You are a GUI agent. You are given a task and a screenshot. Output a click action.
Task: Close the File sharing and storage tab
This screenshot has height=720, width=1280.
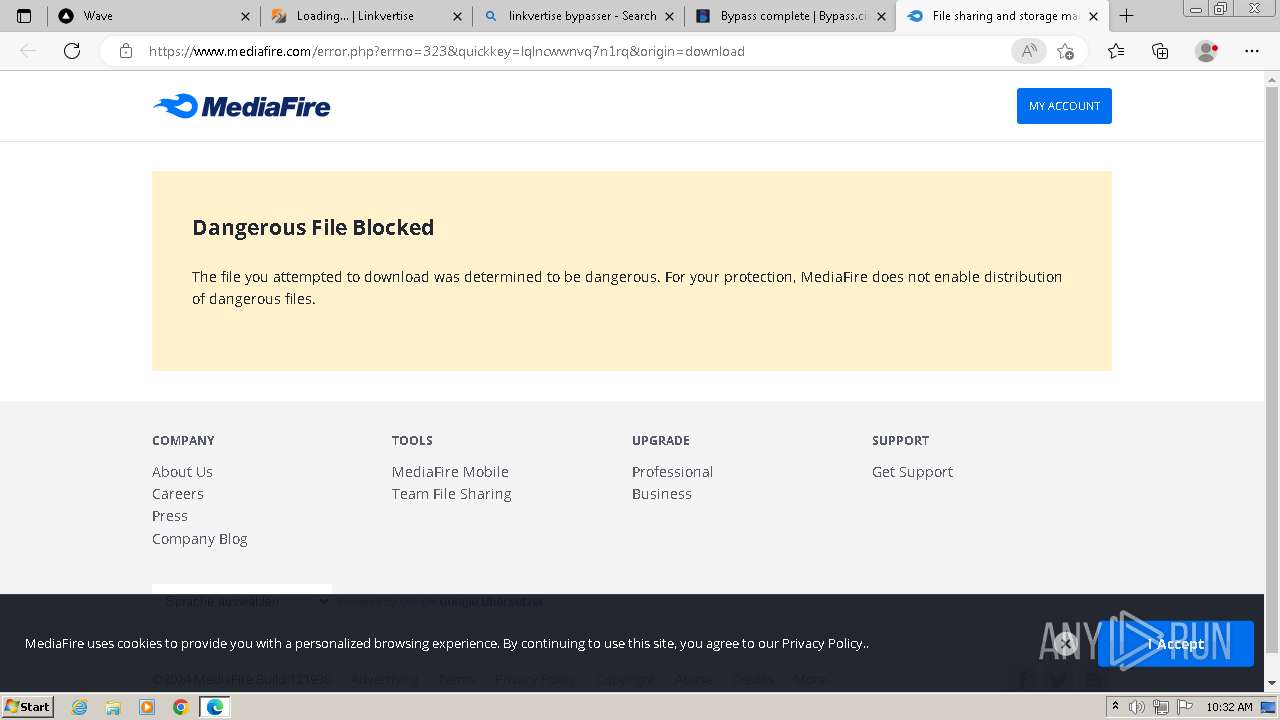[1093, 16]
